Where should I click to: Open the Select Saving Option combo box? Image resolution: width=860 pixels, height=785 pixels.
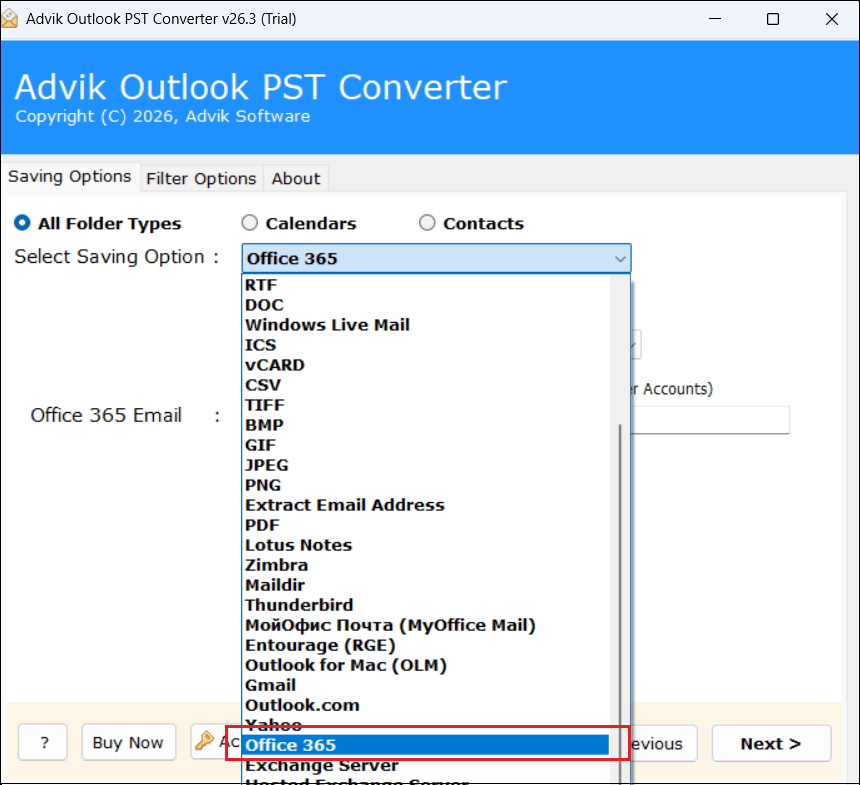coord(436,258)
